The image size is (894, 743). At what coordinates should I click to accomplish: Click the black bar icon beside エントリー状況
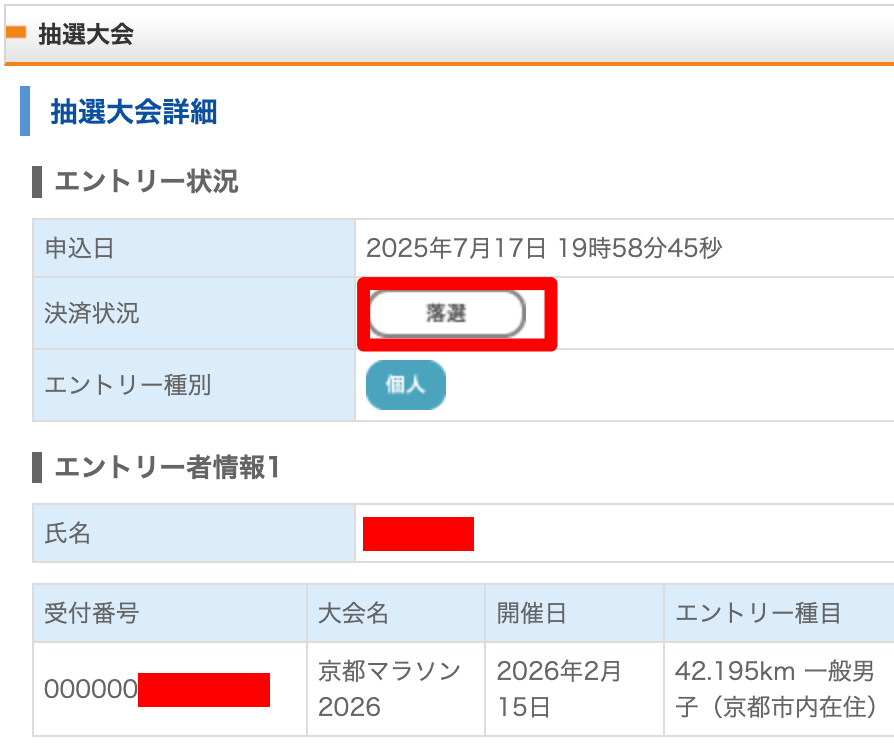(39, 181)
